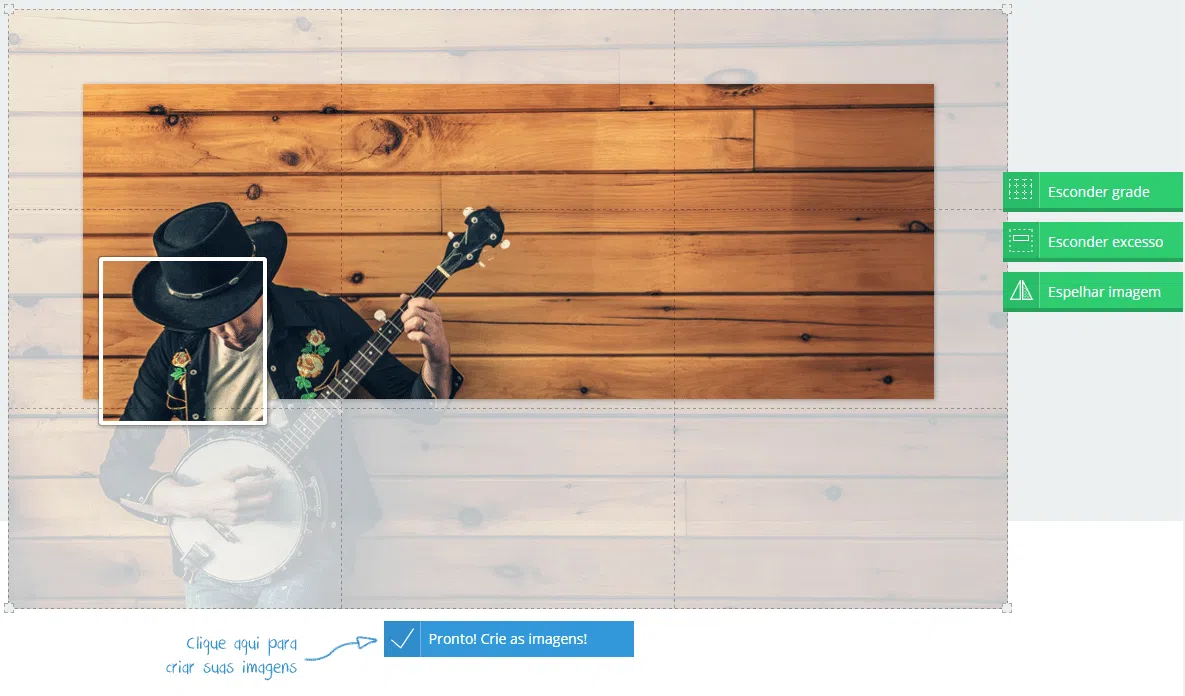Click the banjo headstock in the cover area

tap(478, 236)
